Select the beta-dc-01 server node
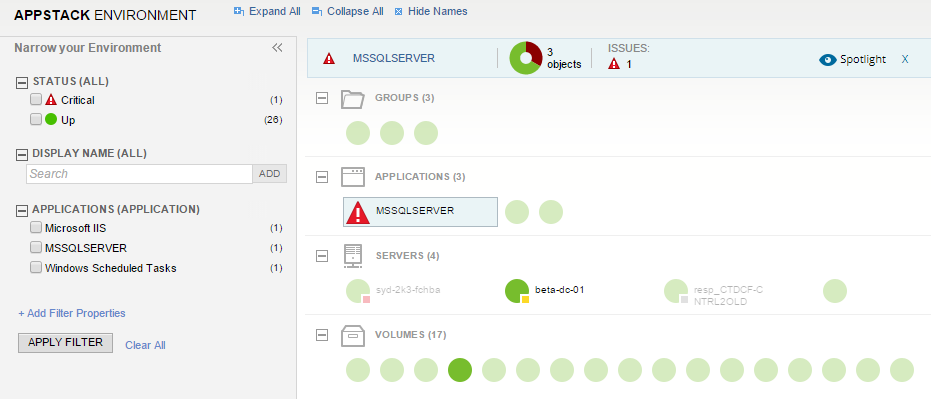The image size is (931, 399). coord(517,291)
